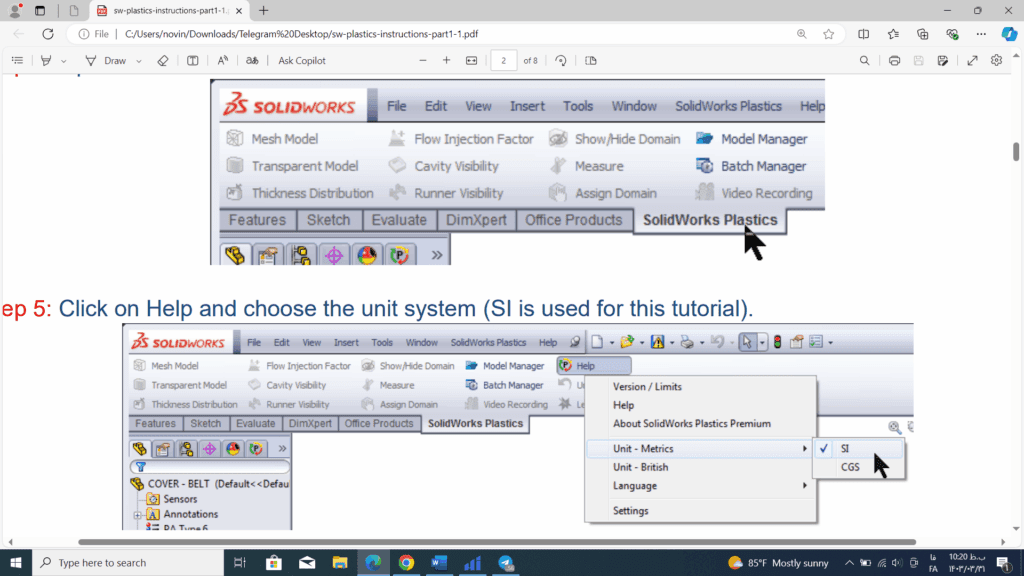Click the Ask Copilot button
Image resolution: width=1024 pixels, height=576 pixels.
point(302,61)
